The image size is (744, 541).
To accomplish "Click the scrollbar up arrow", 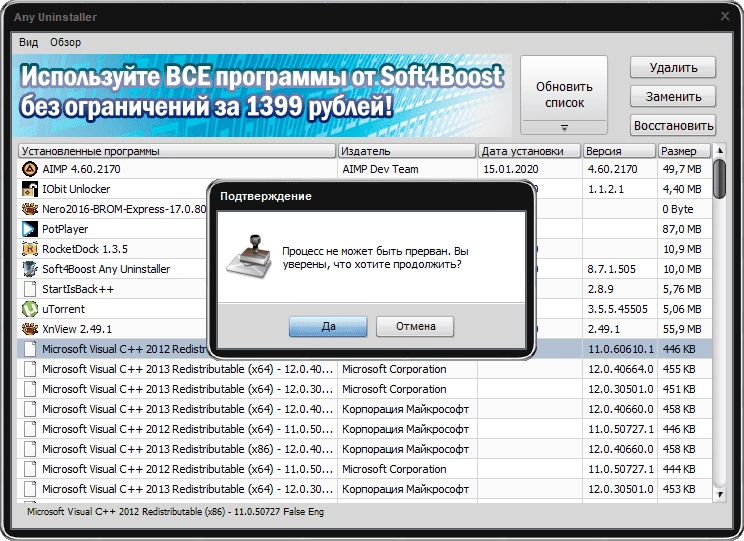I will [x=720, y=150].
